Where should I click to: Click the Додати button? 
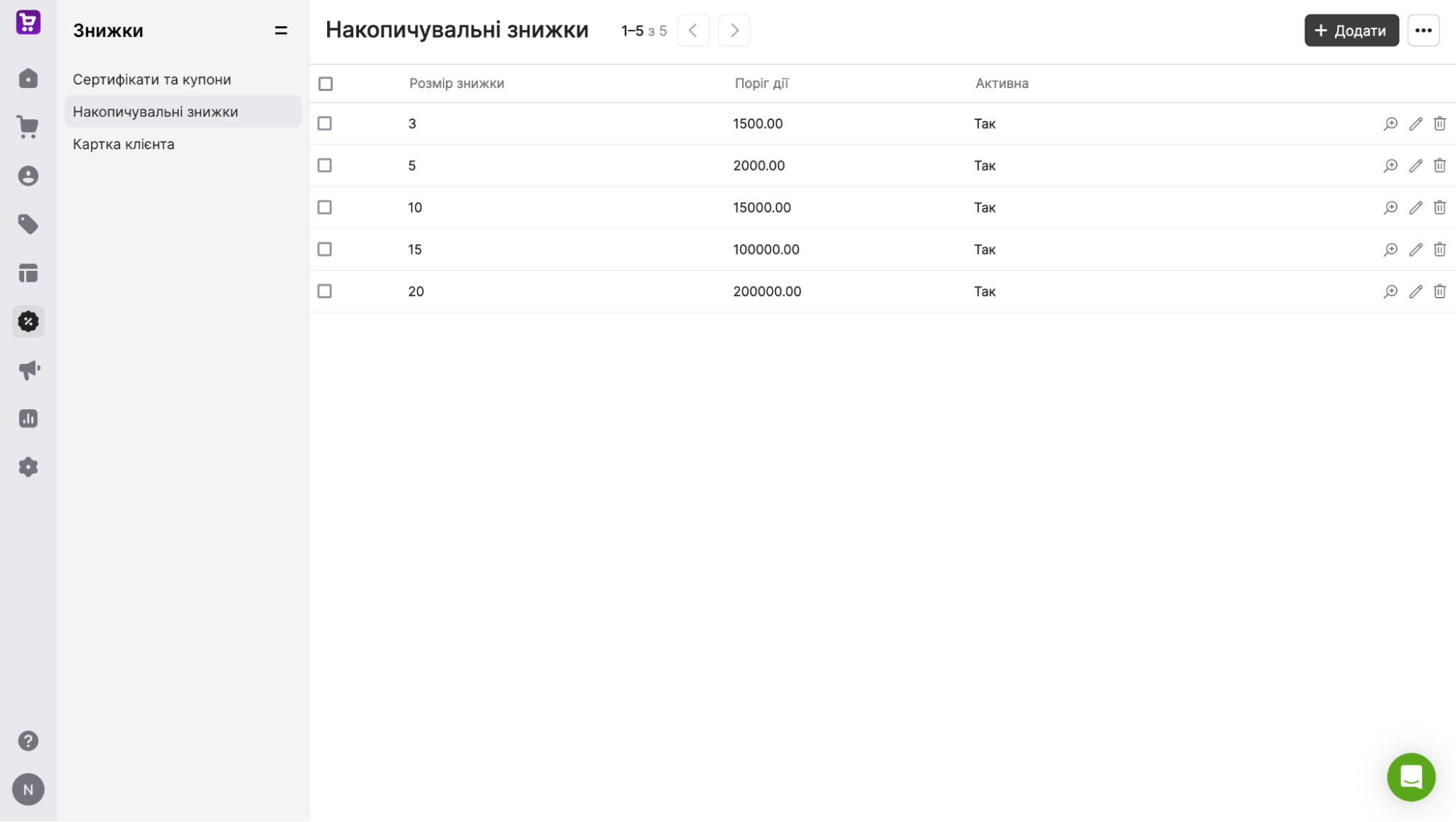point(1351,31)
